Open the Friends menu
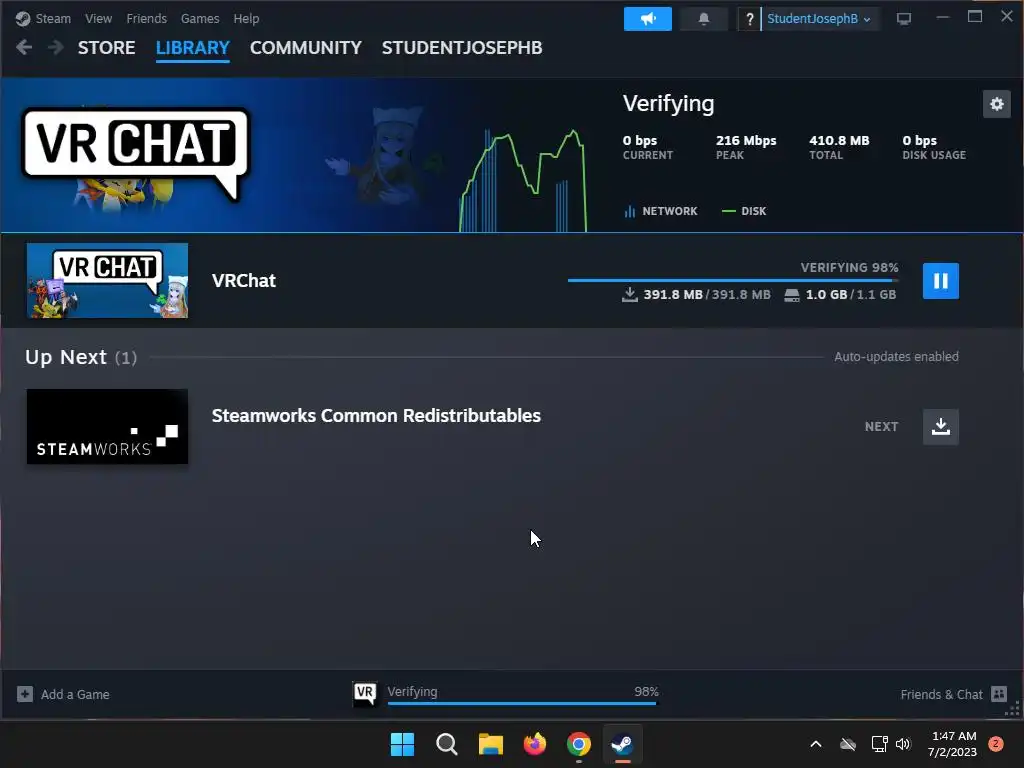Image resolution: width=1024 pixels, height=768 pixels. click(146, 19)
